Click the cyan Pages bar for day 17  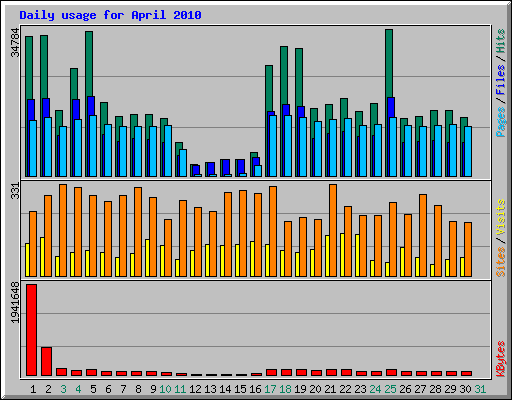click(x=273, y=146)
